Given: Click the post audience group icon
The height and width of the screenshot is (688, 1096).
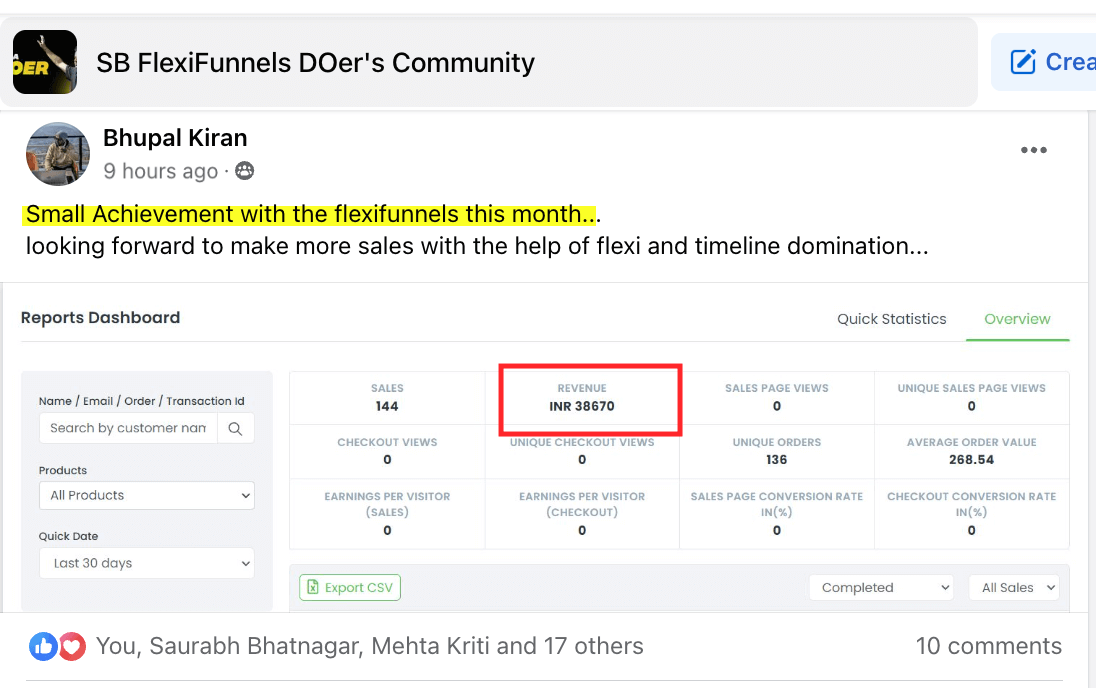Looking at the screenshot, I should [244, 171].
